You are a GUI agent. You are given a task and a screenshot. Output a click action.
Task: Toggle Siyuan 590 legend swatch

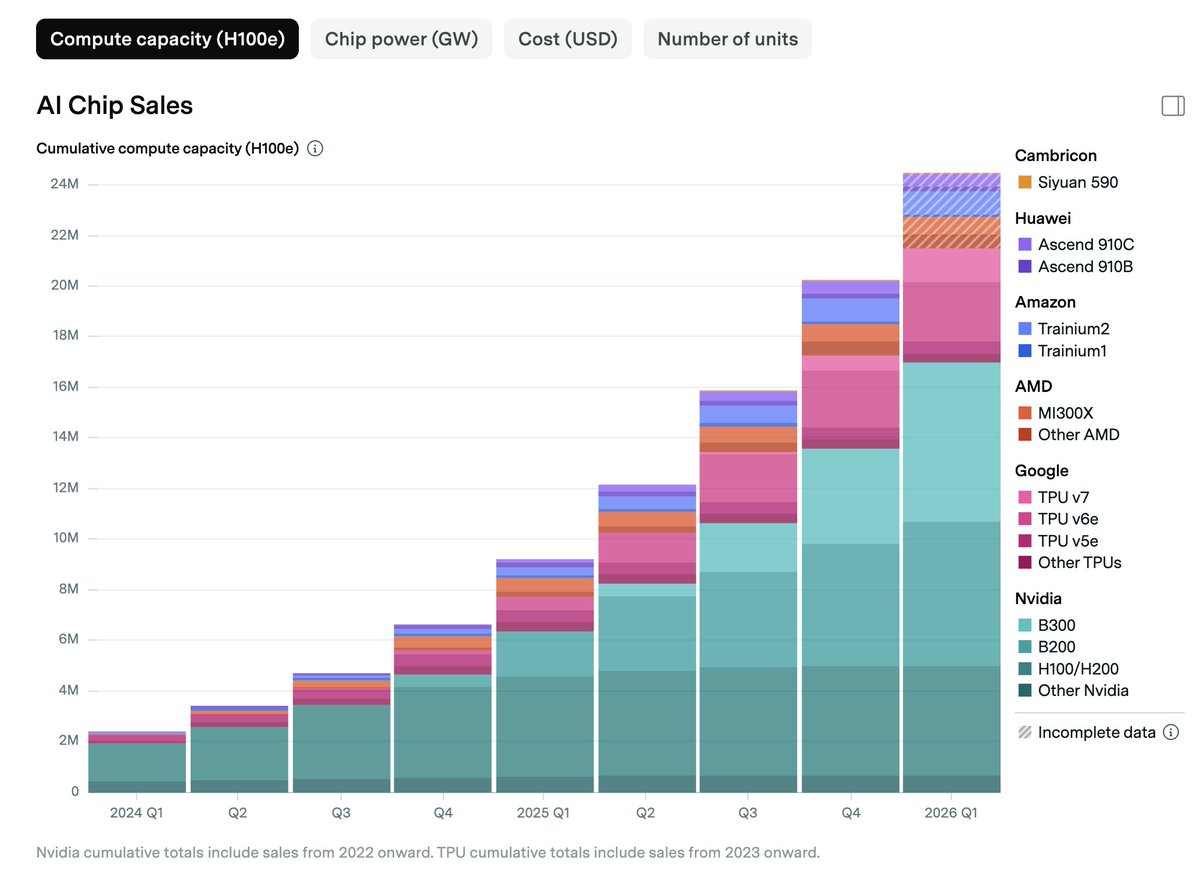(1024, 182)
